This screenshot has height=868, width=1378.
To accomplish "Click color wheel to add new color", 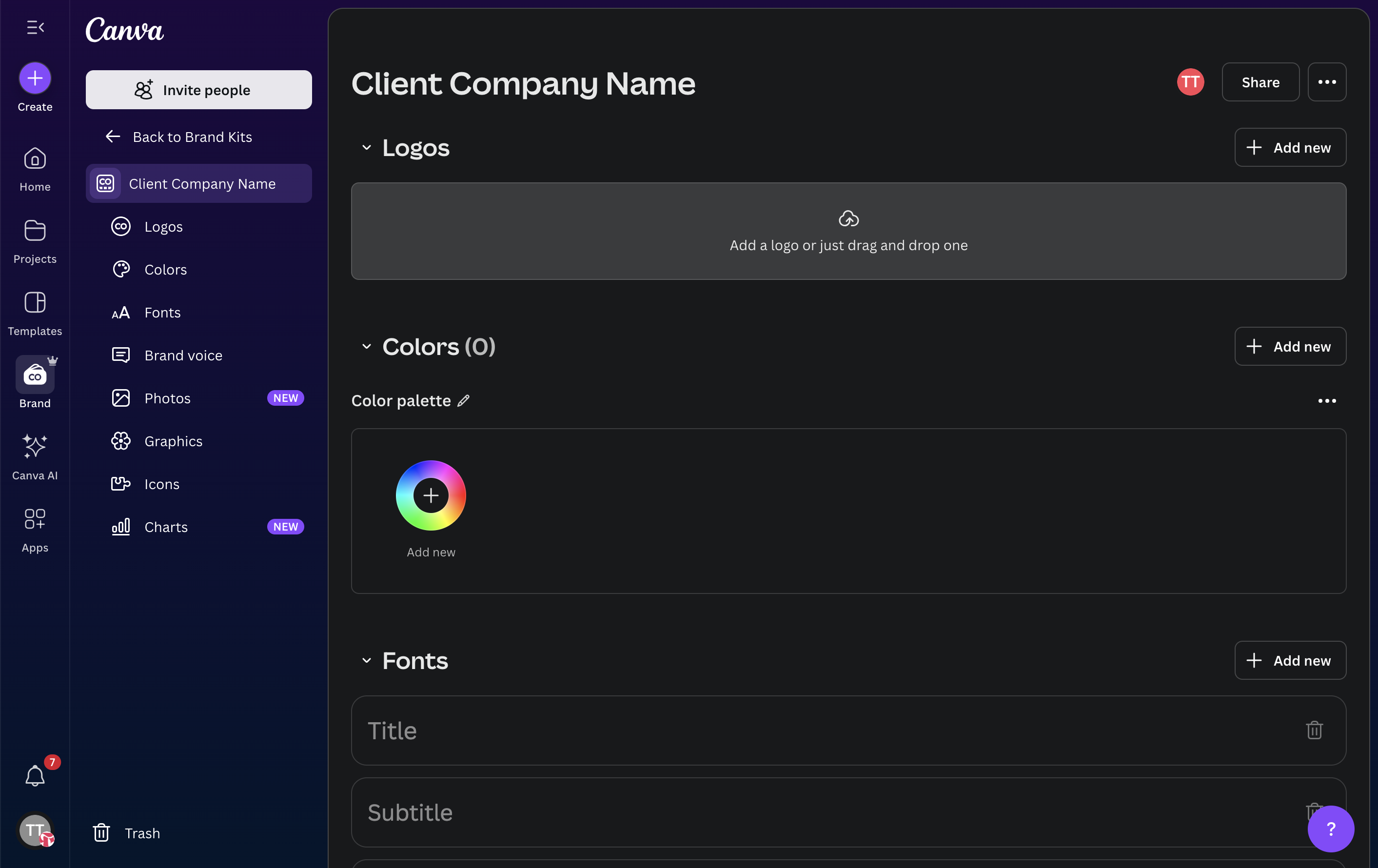I will (431, 495).
